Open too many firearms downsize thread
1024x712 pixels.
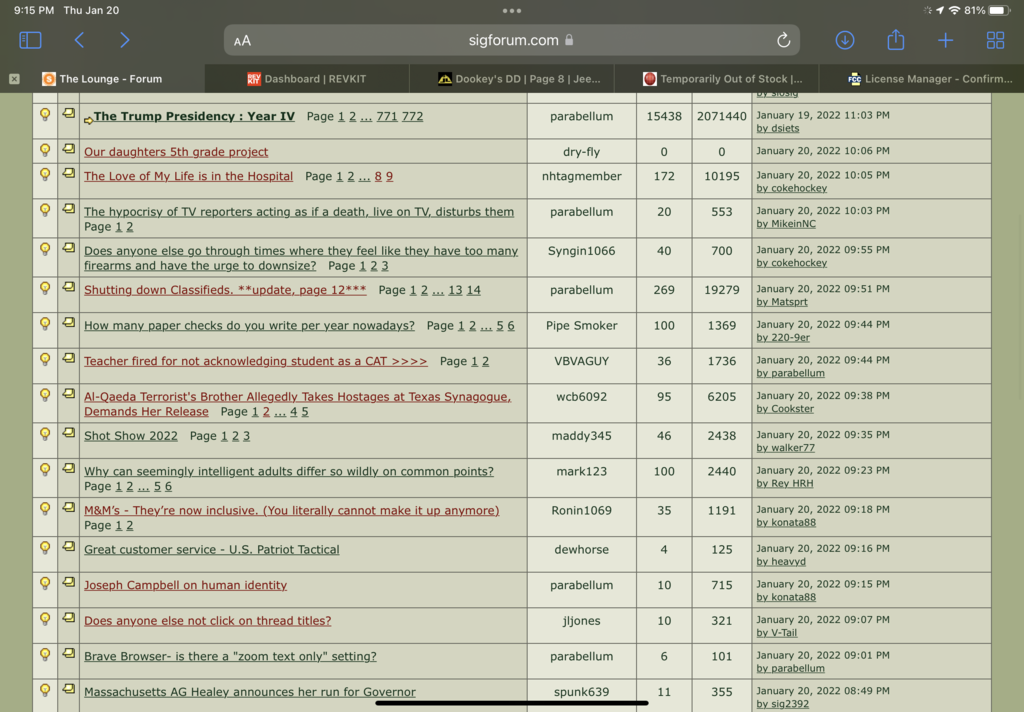300,258
